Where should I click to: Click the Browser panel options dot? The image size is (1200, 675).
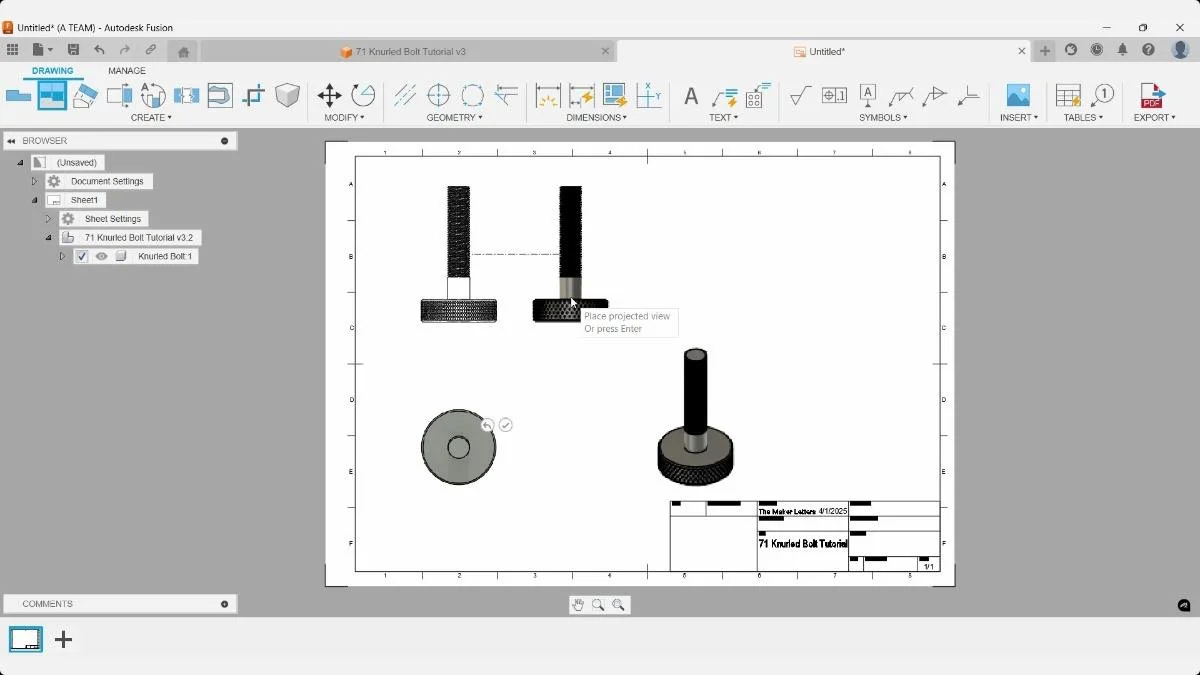(224, 141)
